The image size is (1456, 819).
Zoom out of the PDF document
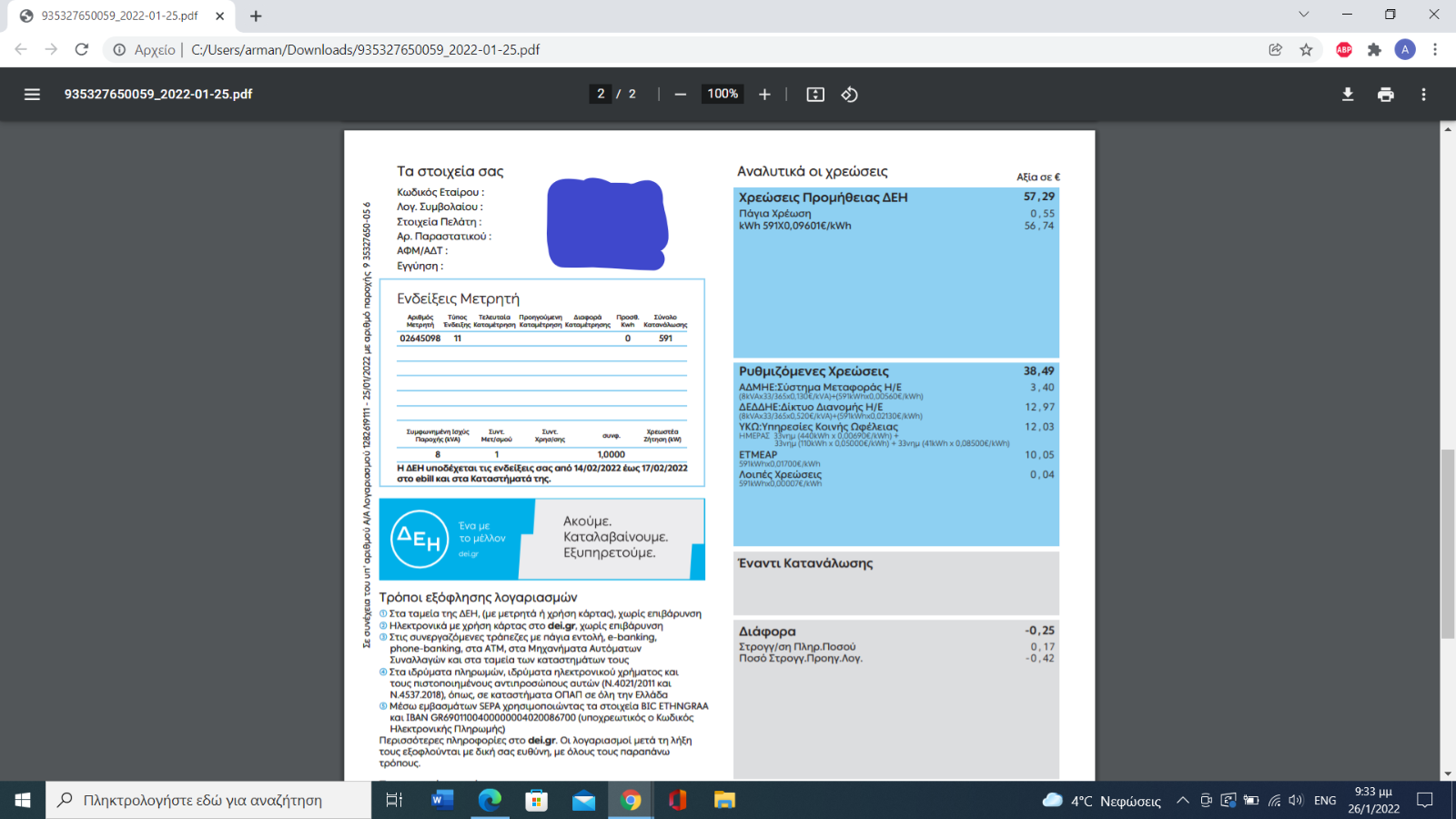[680, 95]
